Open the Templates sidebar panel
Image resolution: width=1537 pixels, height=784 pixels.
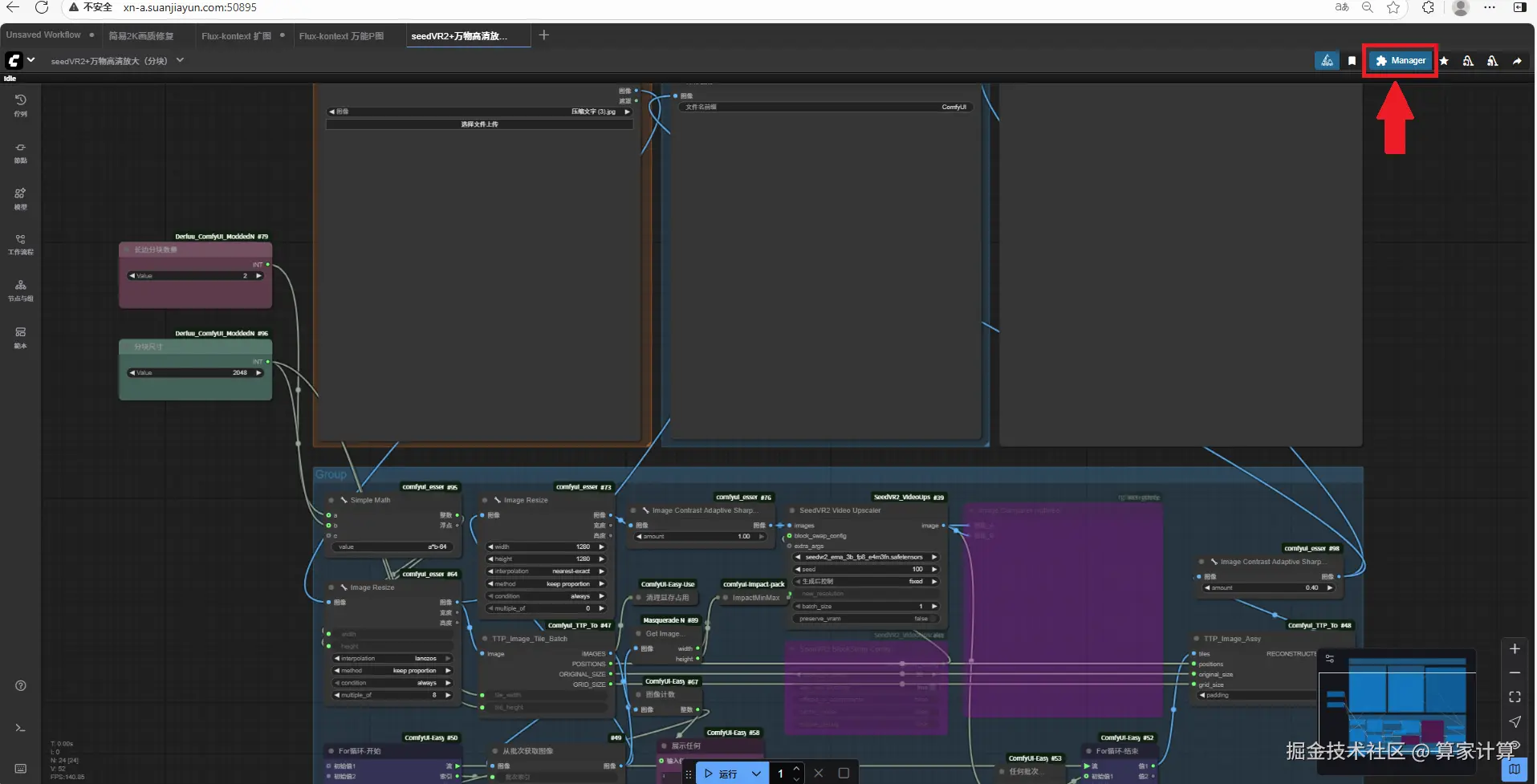tap(21, 337)
